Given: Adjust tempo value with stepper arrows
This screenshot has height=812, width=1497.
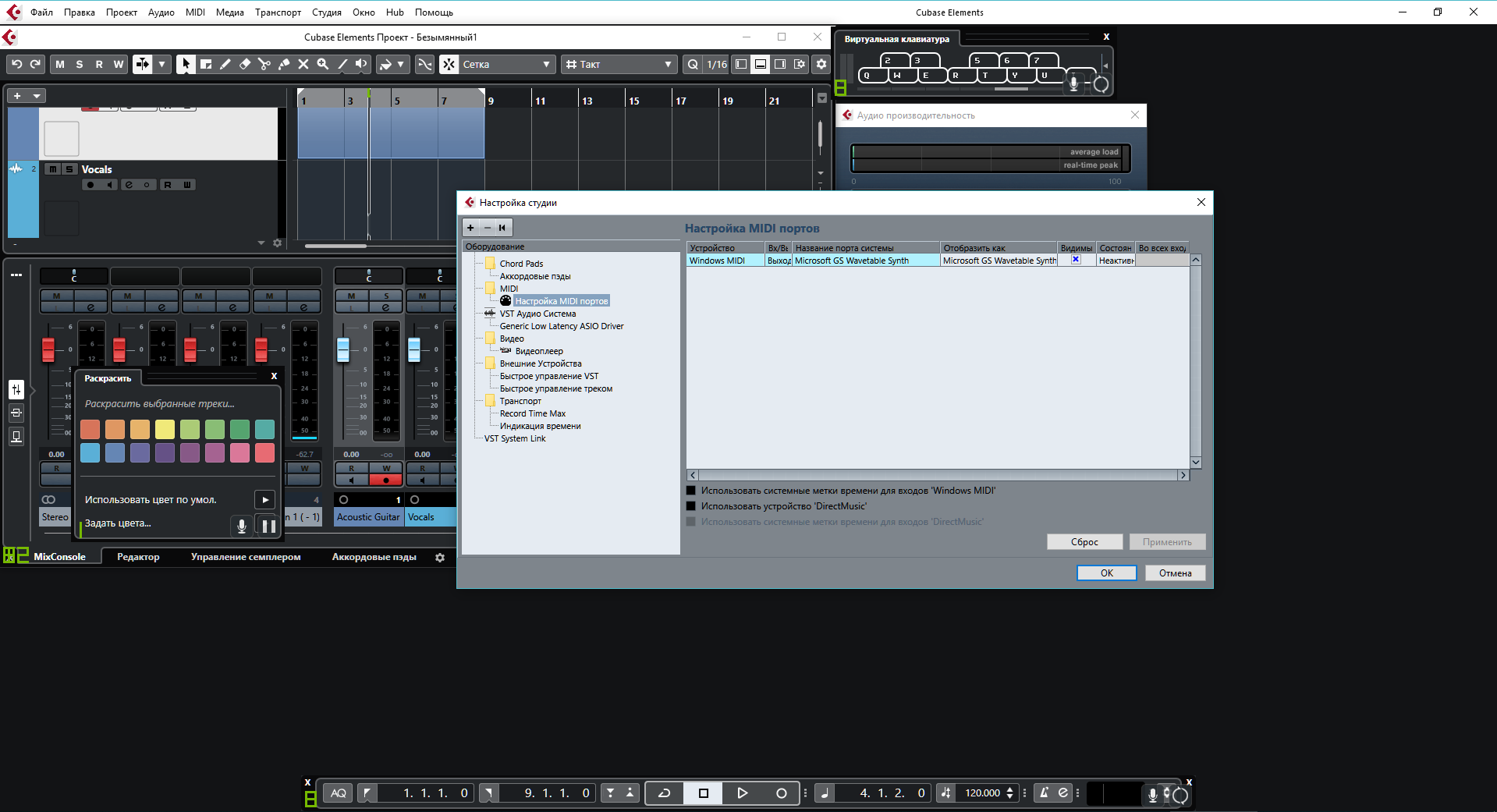Looking at the screenshot, I should click(1009, 793).
